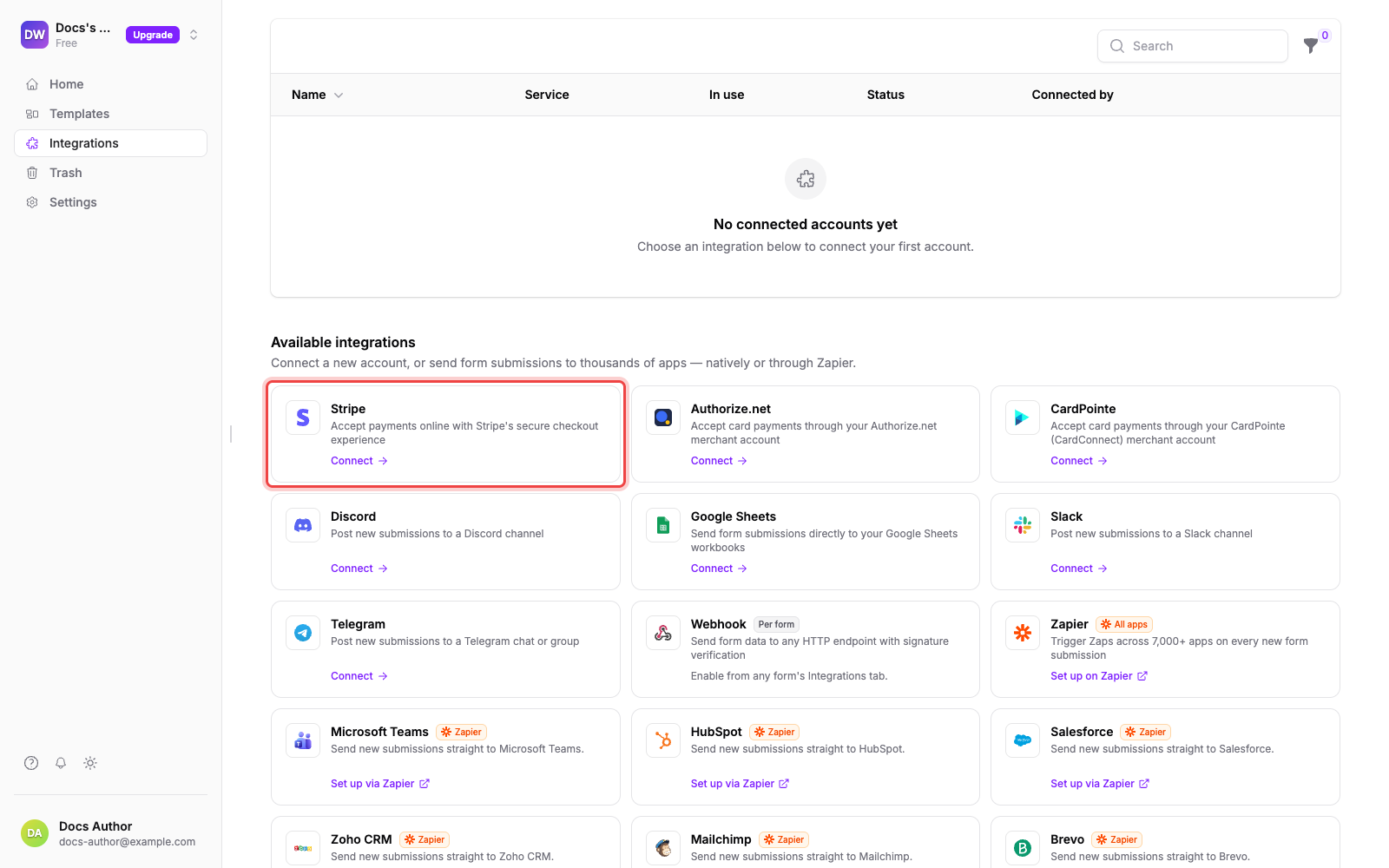The width and height of the screenshot is (1389, 868).
Task: Click the Upgrade button
Action: 153,35
